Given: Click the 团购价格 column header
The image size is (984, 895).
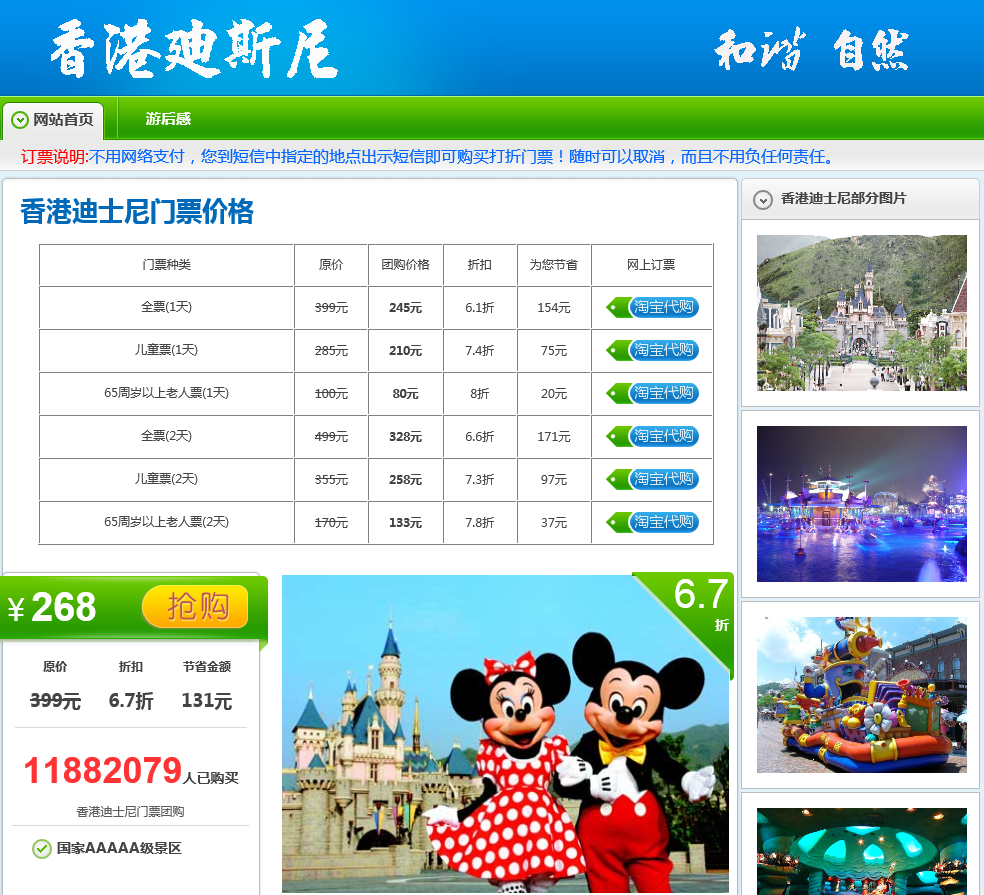Looking at the screenshot, I should tap(405, 265).
